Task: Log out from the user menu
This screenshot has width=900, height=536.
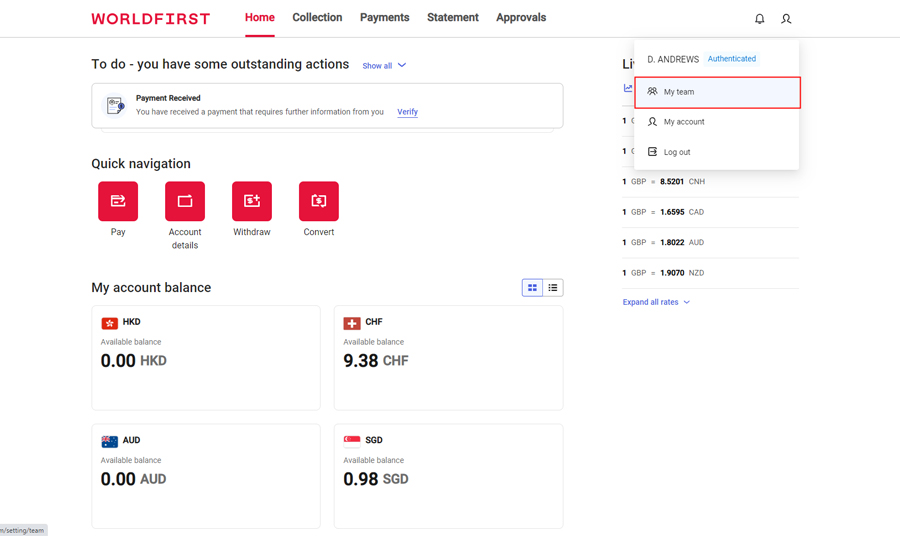Action: 677,152
